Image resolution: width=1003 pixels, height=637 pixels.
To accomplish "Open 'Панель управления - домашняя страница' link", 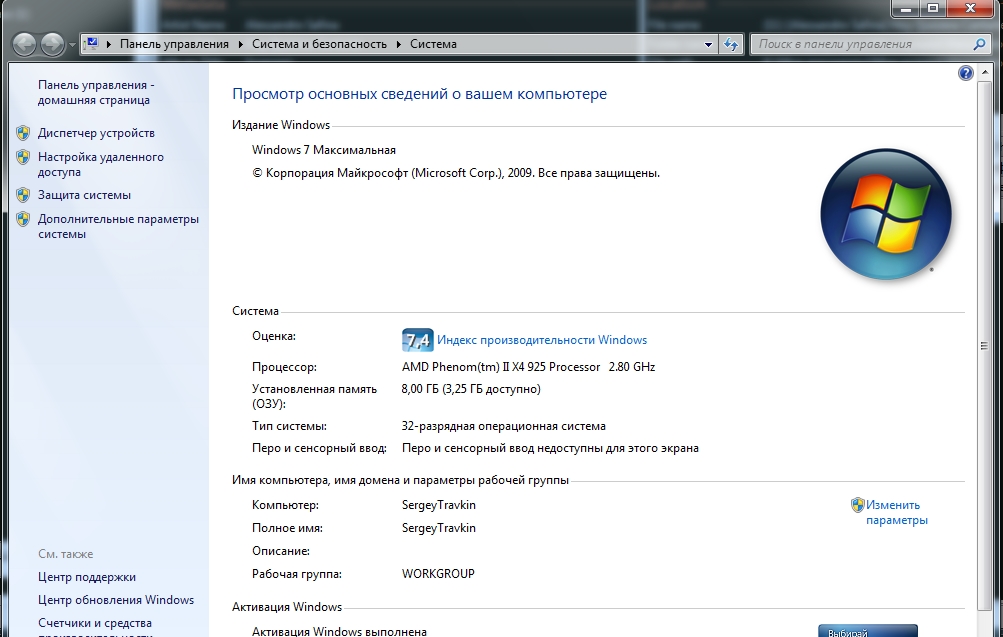I will [96, 93].
